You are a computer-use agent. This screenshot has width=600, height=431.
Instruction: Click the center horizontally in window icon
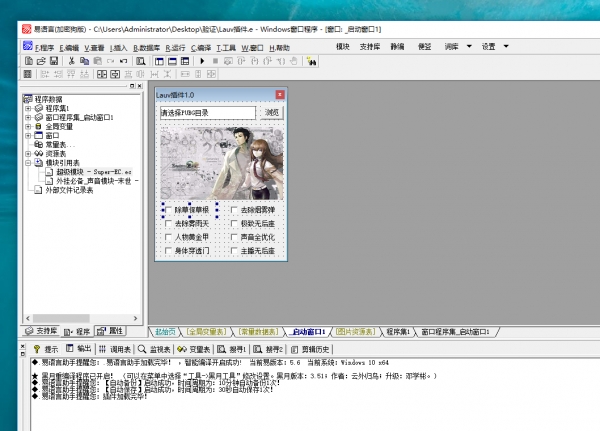(x=102, y=74)
